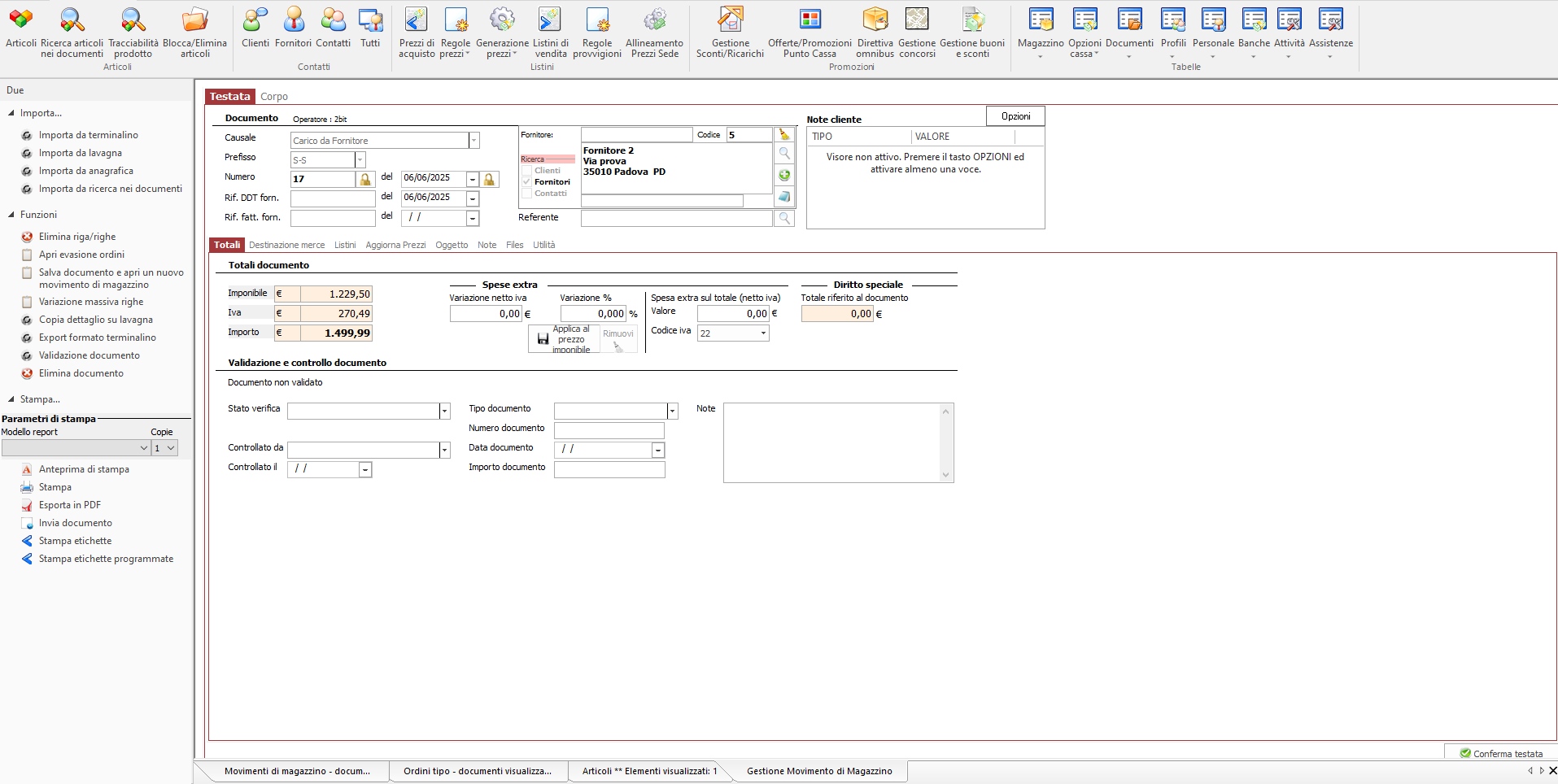Viewport: 1558px width, 784px height.
Task: Open Gestione Sconti/Ricarichi
Action: tap(730, 33)
